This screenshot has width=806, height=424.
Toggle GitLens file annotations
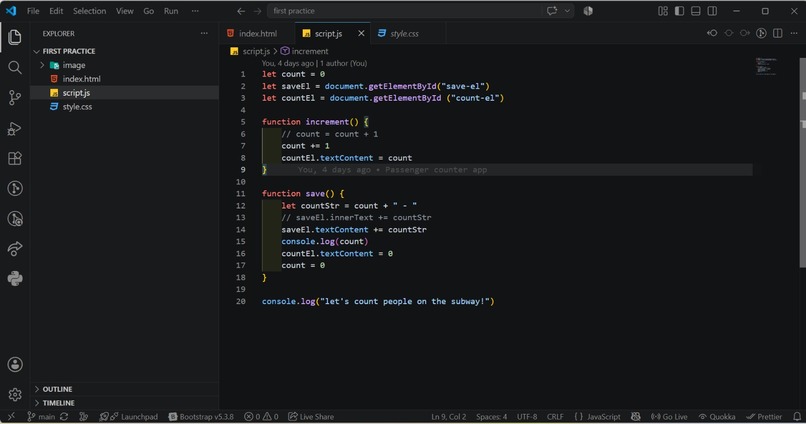point(761,33)
